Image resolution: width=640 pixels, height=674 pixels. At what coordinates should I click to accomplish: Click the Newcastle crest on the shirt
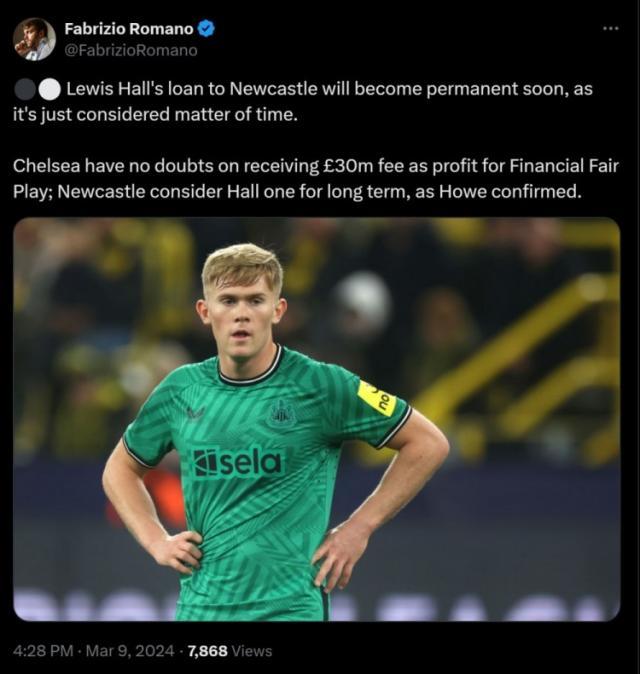[x=281, y=413]
